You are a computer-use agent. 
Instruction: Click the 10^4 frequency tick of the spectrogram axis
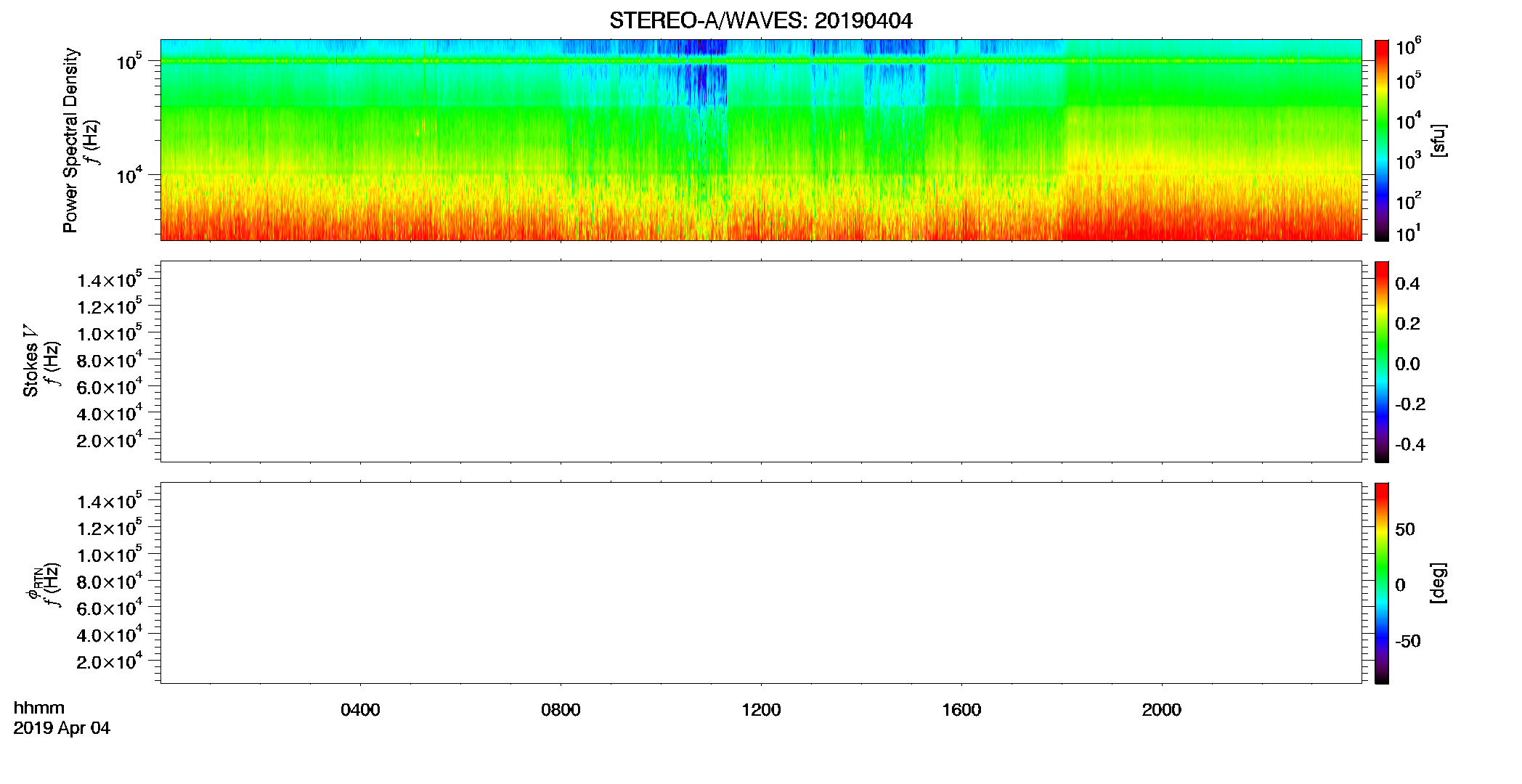(x=129, y=175)
